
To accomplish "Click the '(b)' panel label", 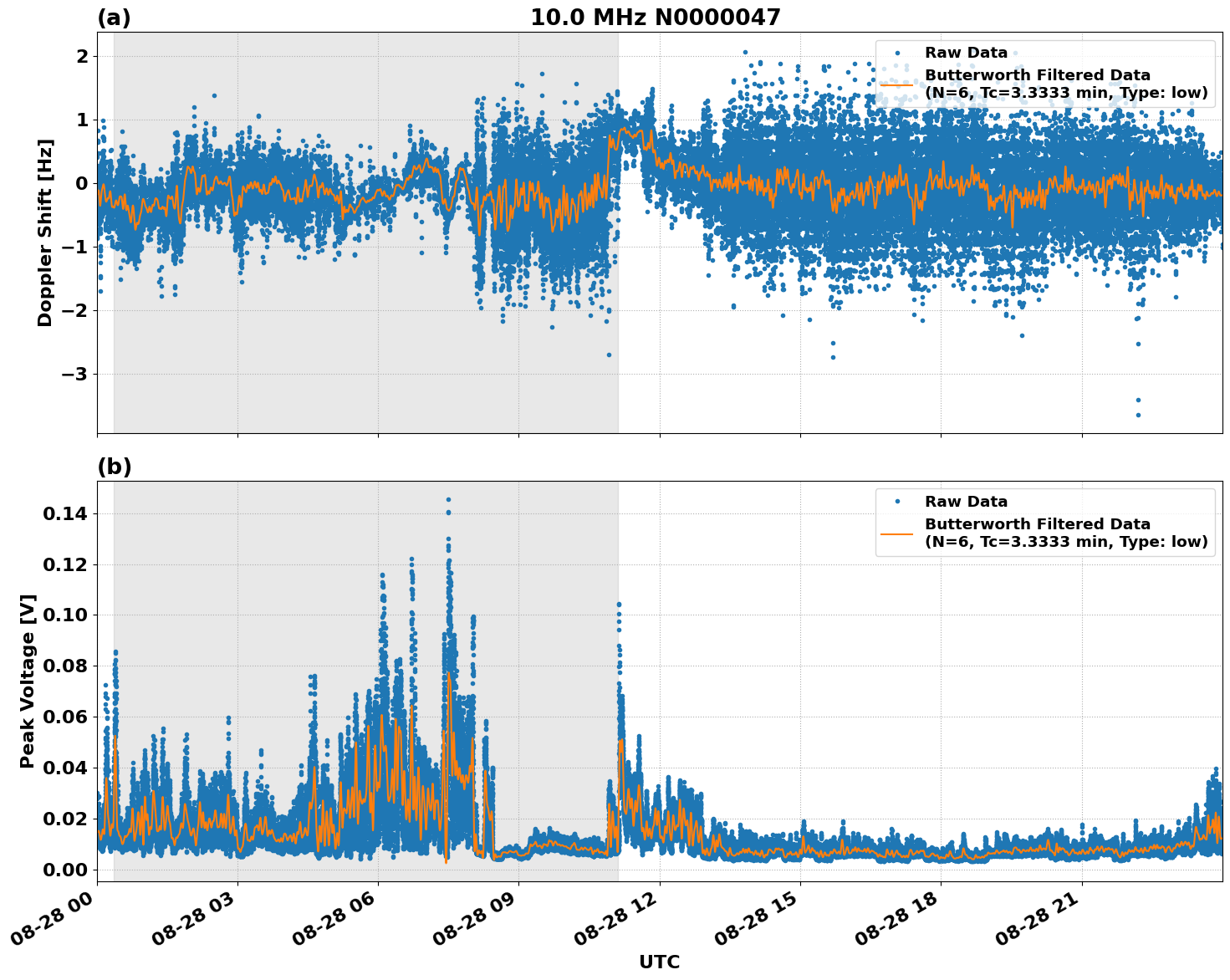I will pyautogui.click(x=115, y=468).
